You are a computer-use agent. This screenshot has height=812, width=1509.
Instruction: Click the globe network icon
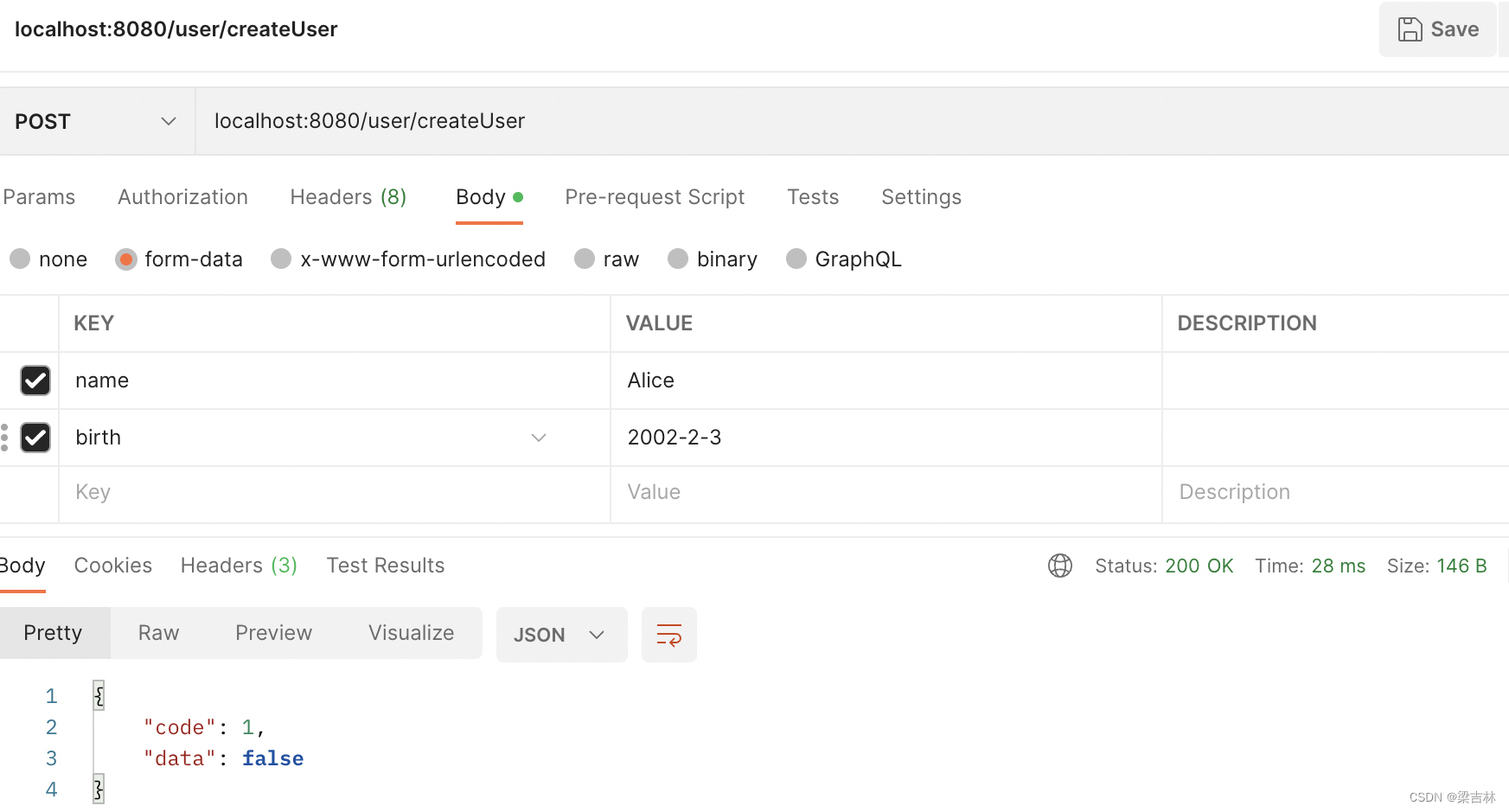(x=1060, y=566)
